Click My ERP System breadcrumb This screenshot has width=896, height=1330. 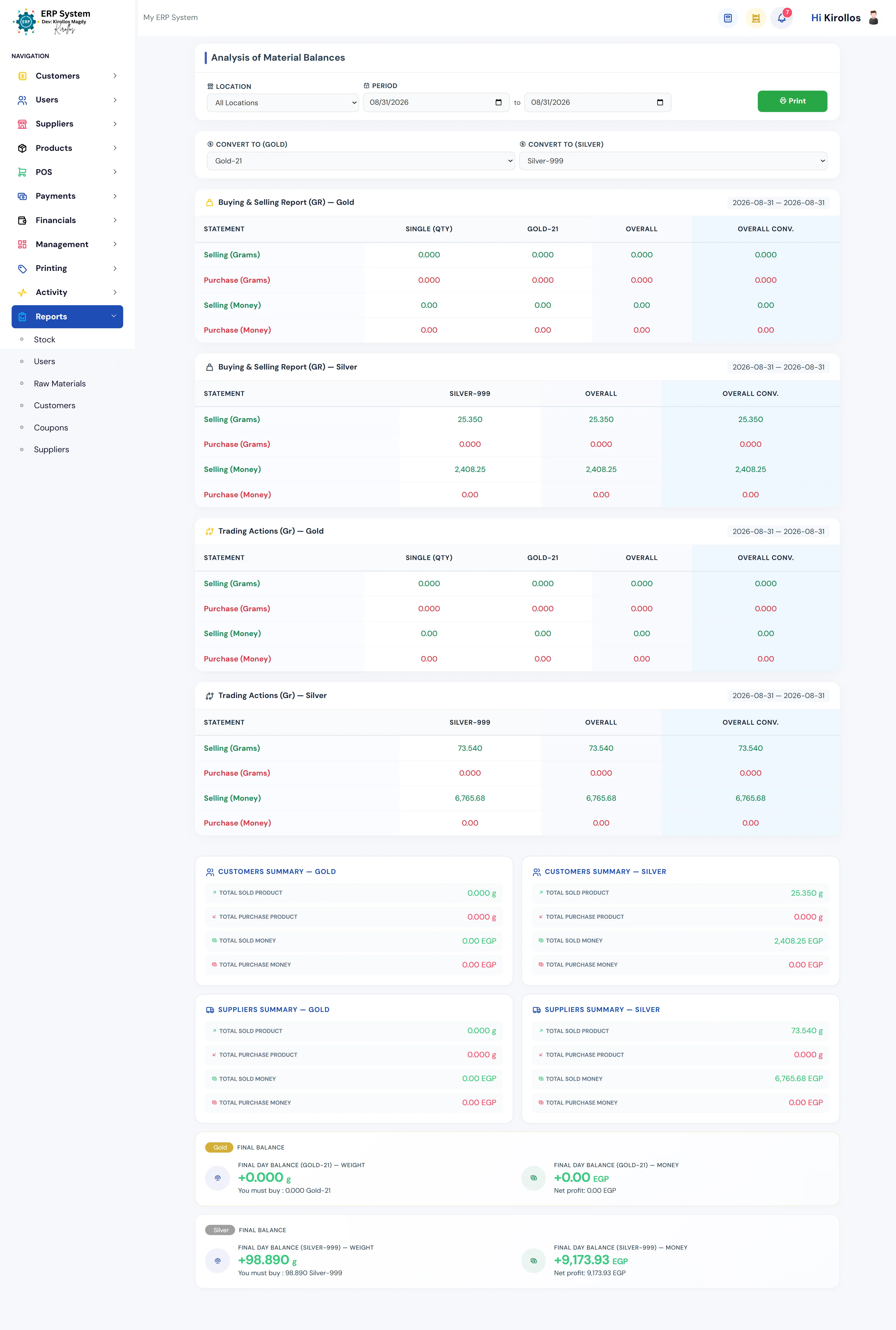170,18
